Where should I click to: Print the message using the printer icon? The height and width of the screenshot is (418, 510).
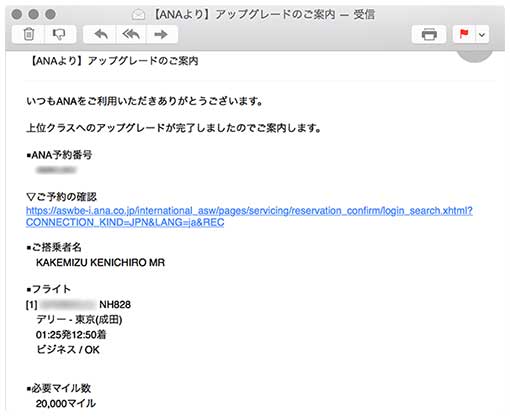coord(429,34)
